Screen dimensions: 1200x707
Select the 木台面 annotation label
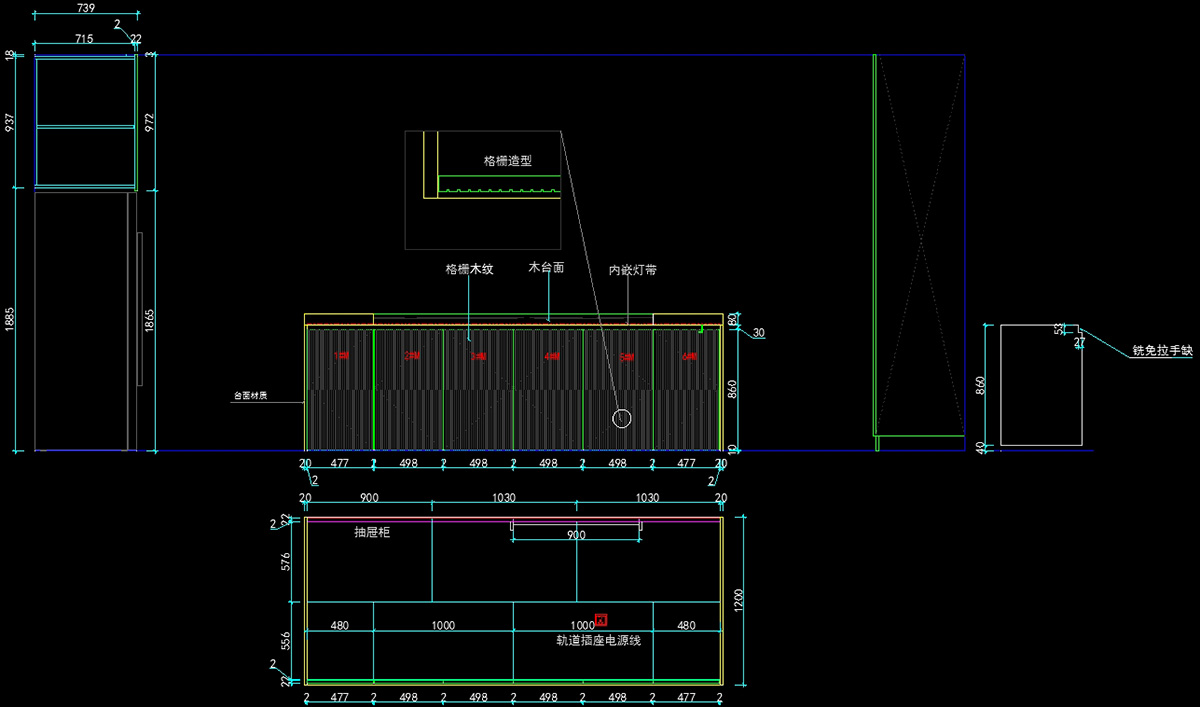(x=546, y=268)
